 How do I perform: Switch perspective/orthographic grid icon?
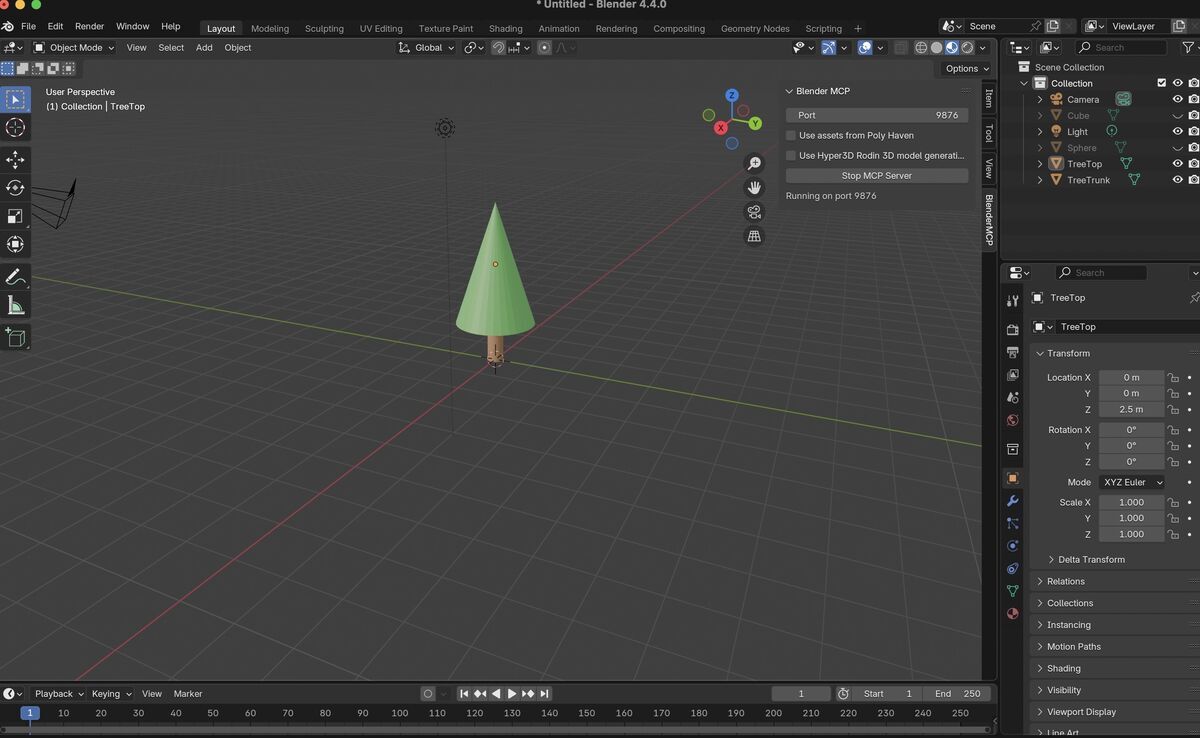pos(754,236)
